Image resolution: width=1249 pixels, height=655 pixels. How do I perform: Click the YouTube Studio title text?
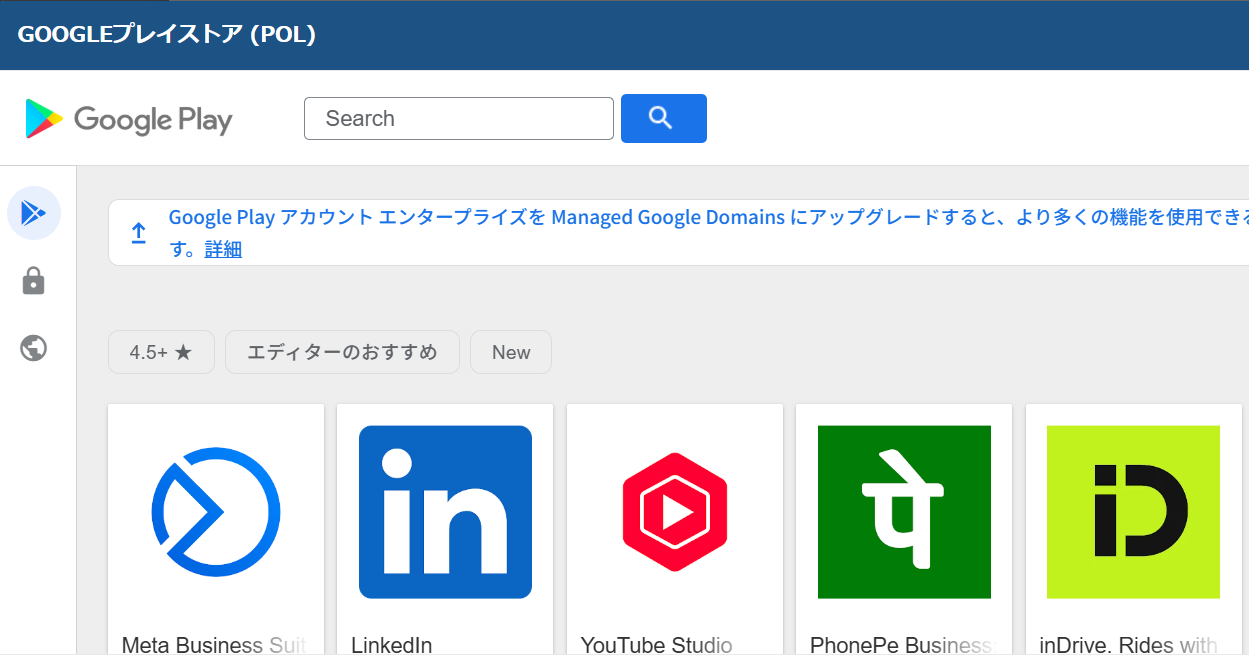(657, 645)
